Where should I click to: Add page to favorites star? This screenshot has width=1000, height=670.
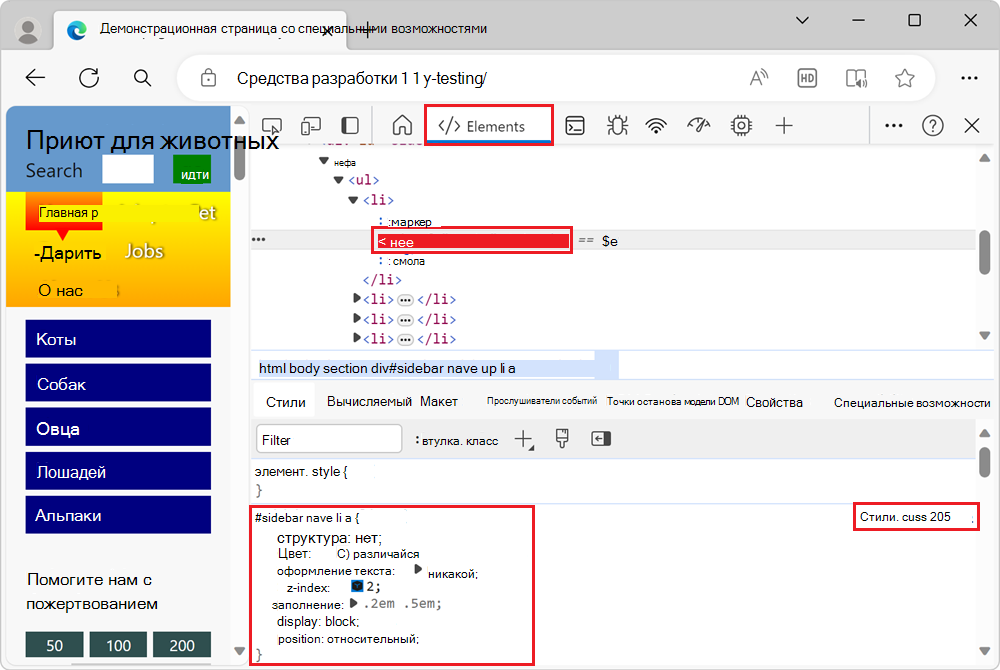click(904, 78)
